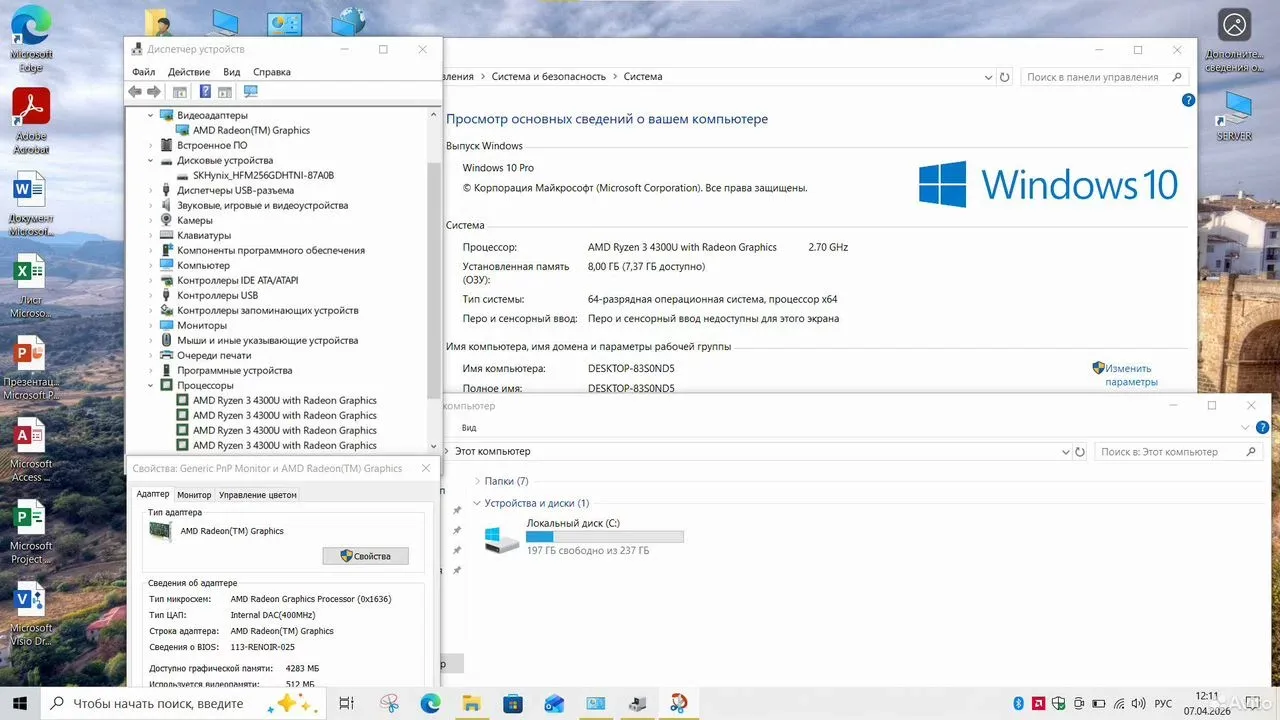
Task: Expand the Мониторы node in Device Manager
Action: (x=151, y=325)
